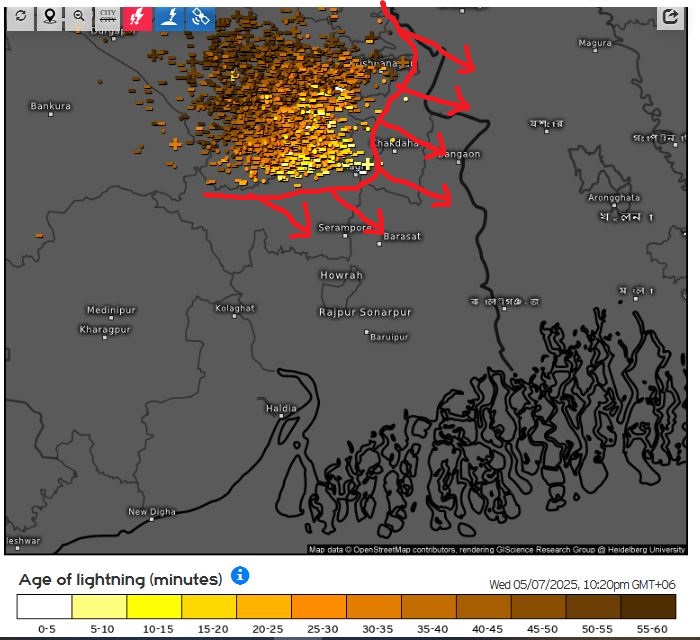Click the Bankura city label
Screen dimensions: 700x640
click(50, 105)
